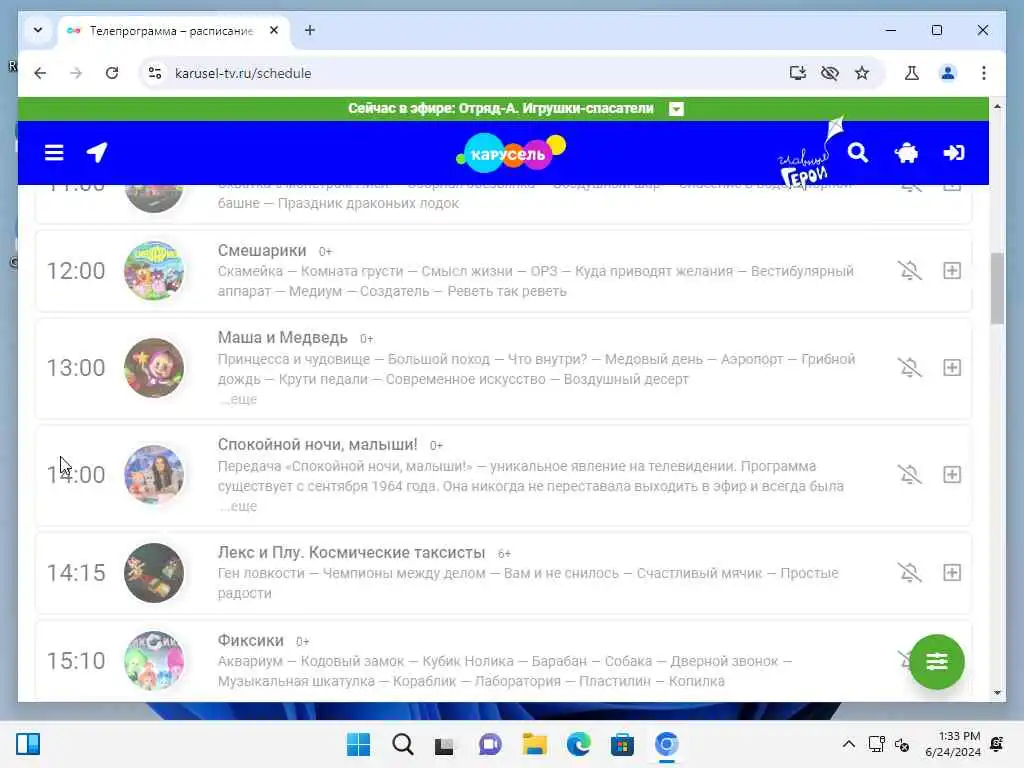Open Лекс и Плу. Космические таксисты link
The image size is (1024, 768).
[x=351, y=552]
